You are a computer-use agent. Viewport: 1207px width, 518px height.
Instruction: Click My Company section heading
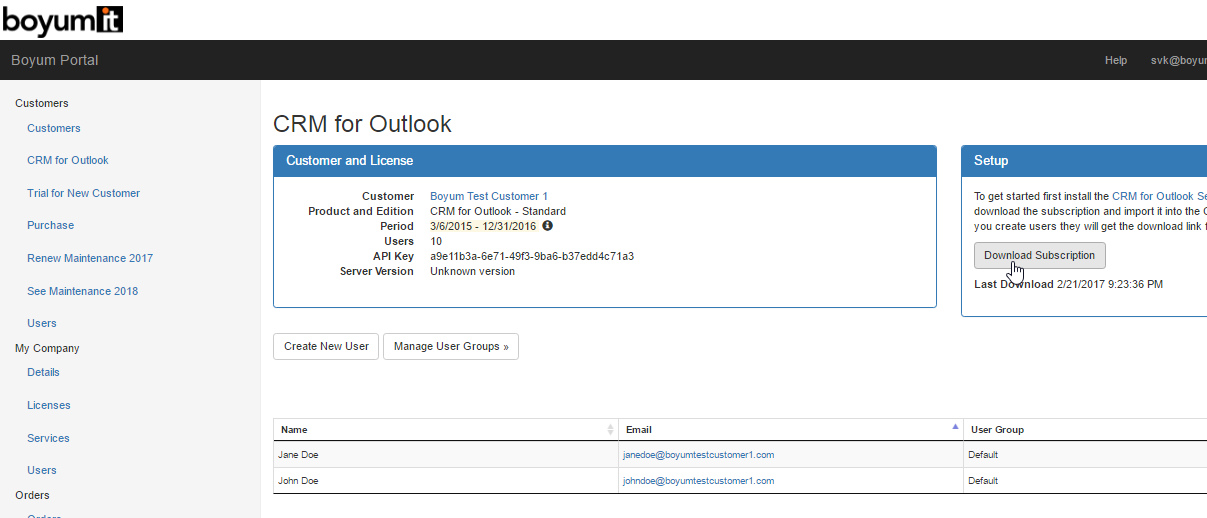point(47,348)
